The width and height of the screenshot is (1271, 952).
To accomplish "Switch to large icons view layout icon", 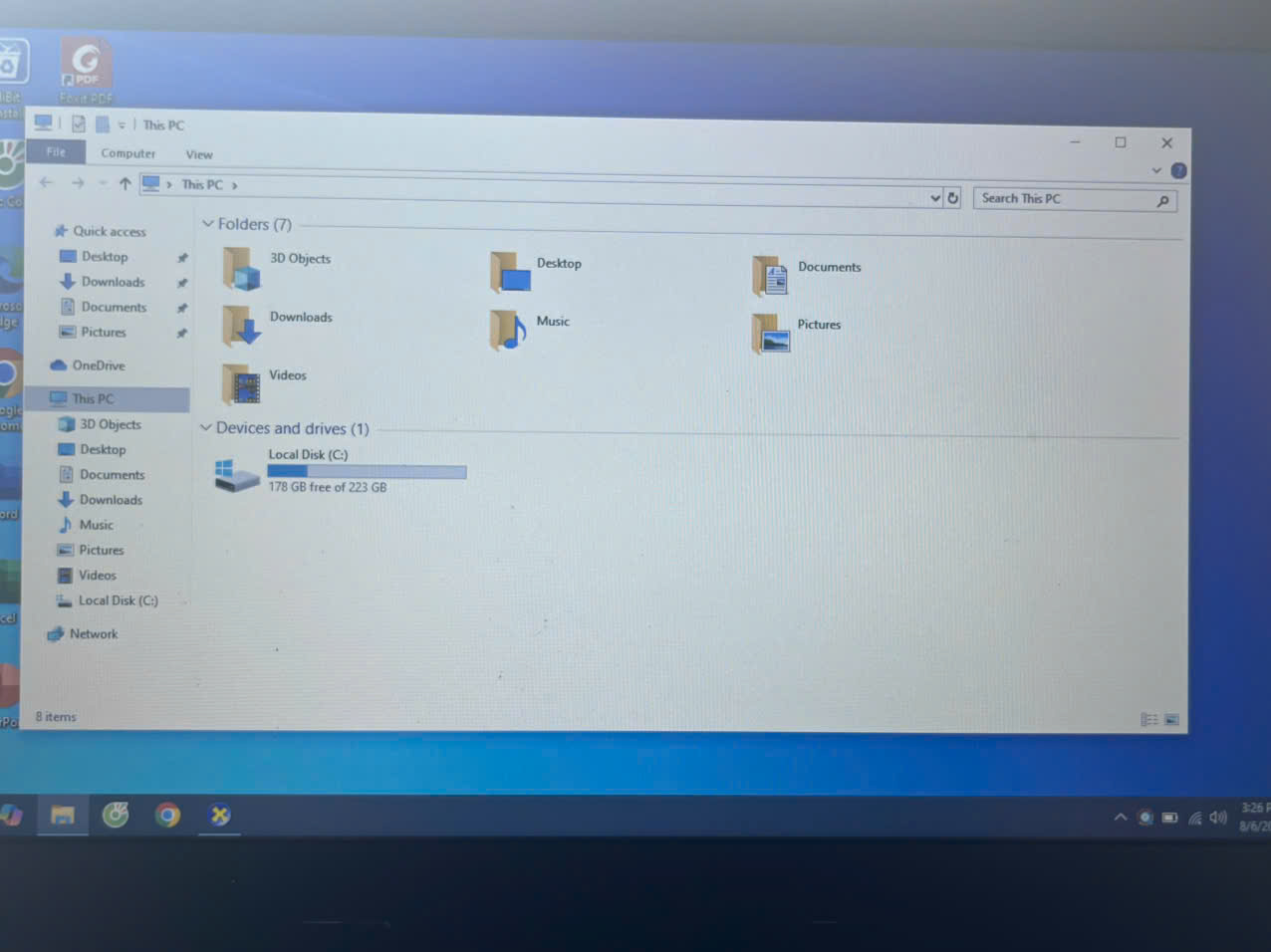I will coord(1171,719).
